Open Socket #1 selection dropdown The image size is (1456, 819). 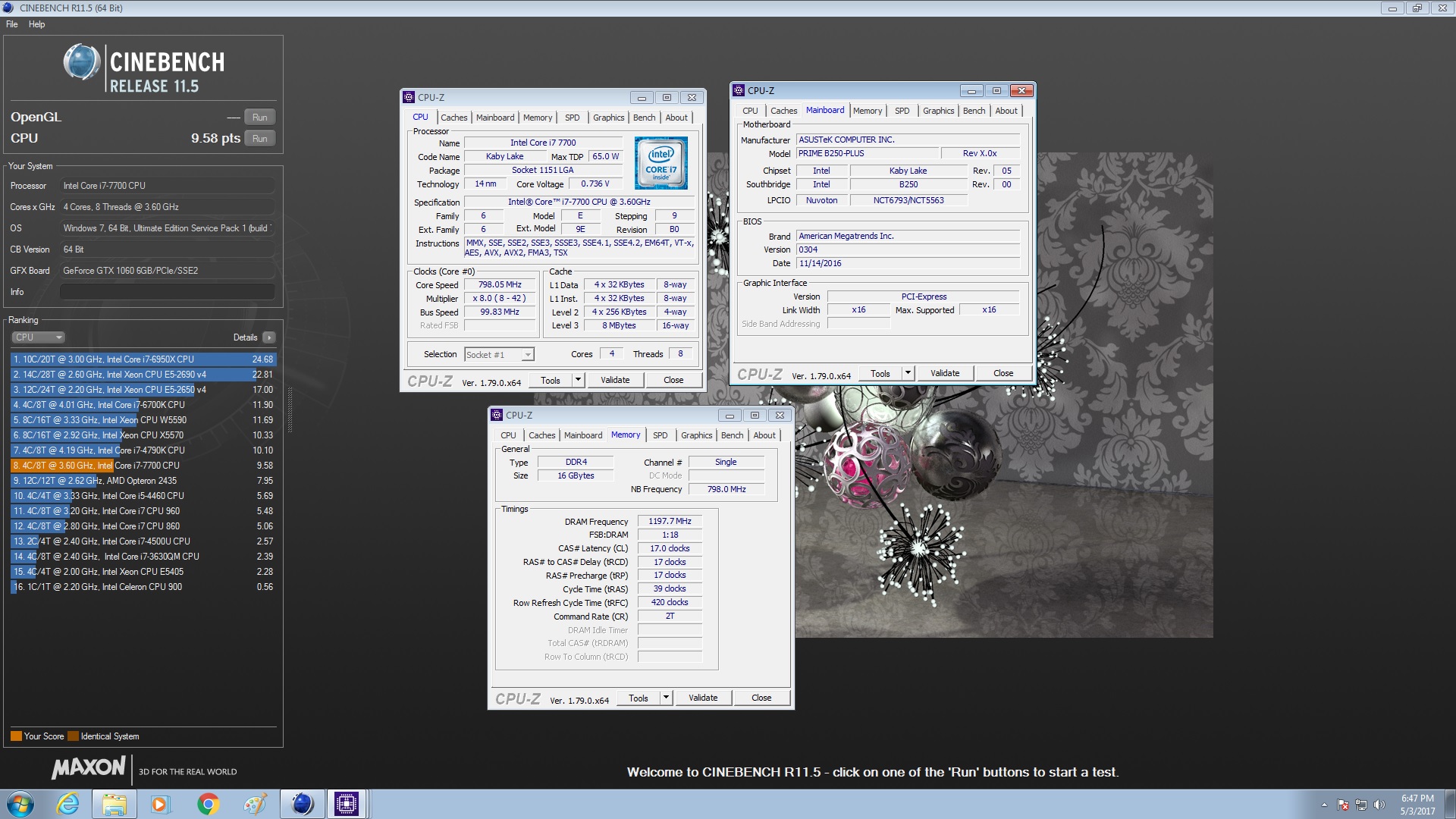[x=499, y=355]
